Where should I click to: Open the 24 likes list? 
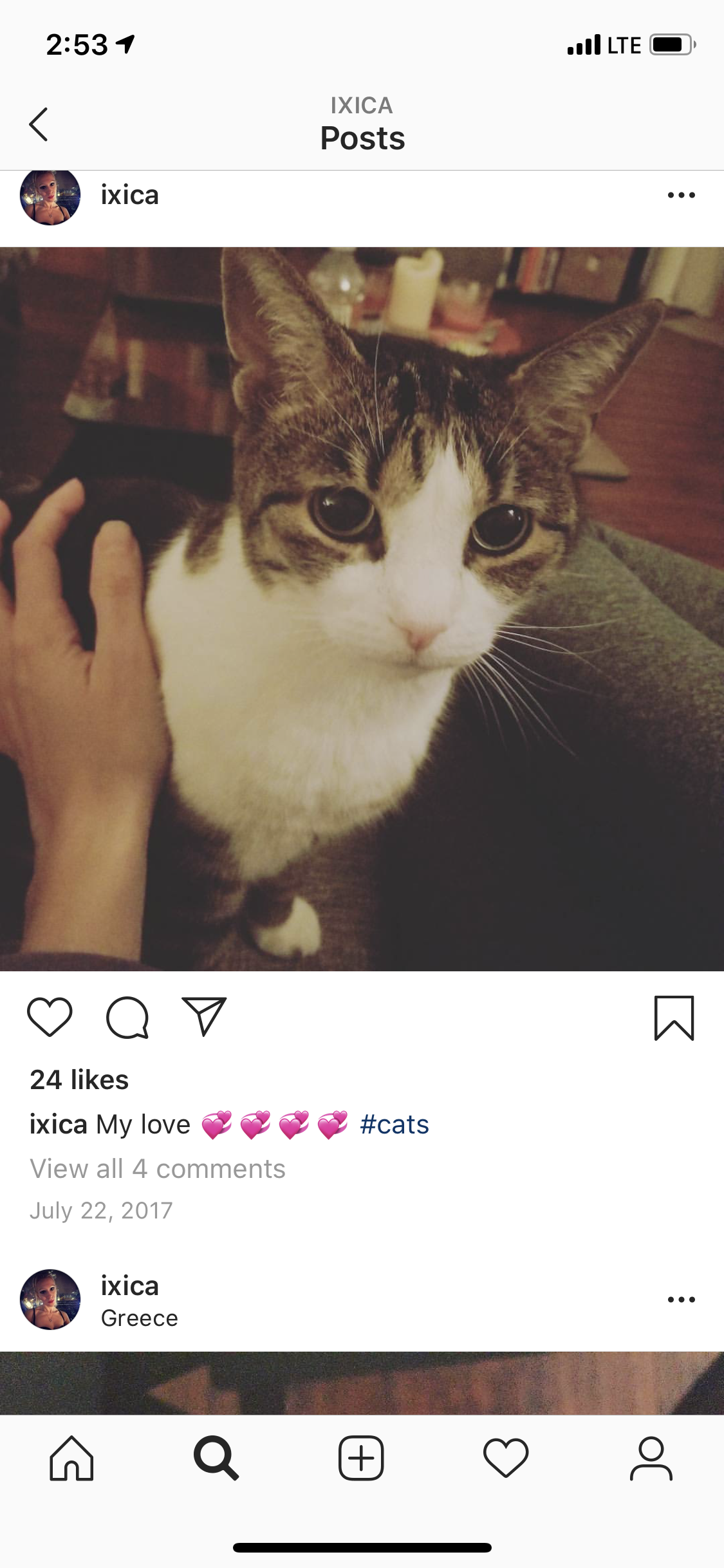pyautogui.click(x=79, y=1079)
